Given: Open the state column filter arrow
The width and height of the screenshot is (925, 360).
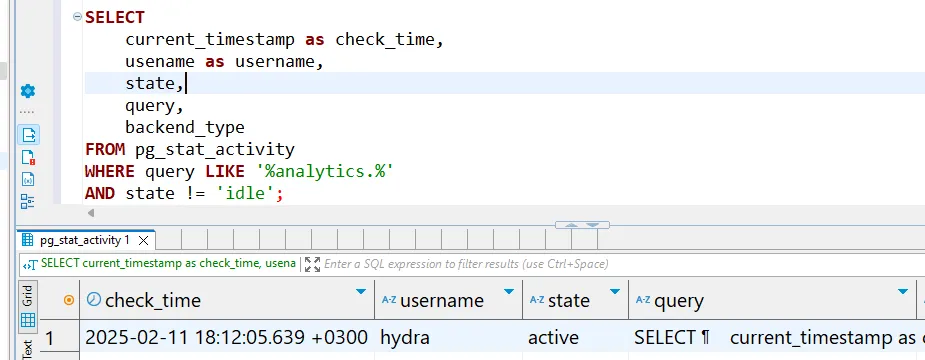Looking at the screenshot, I should click(615, 292).
